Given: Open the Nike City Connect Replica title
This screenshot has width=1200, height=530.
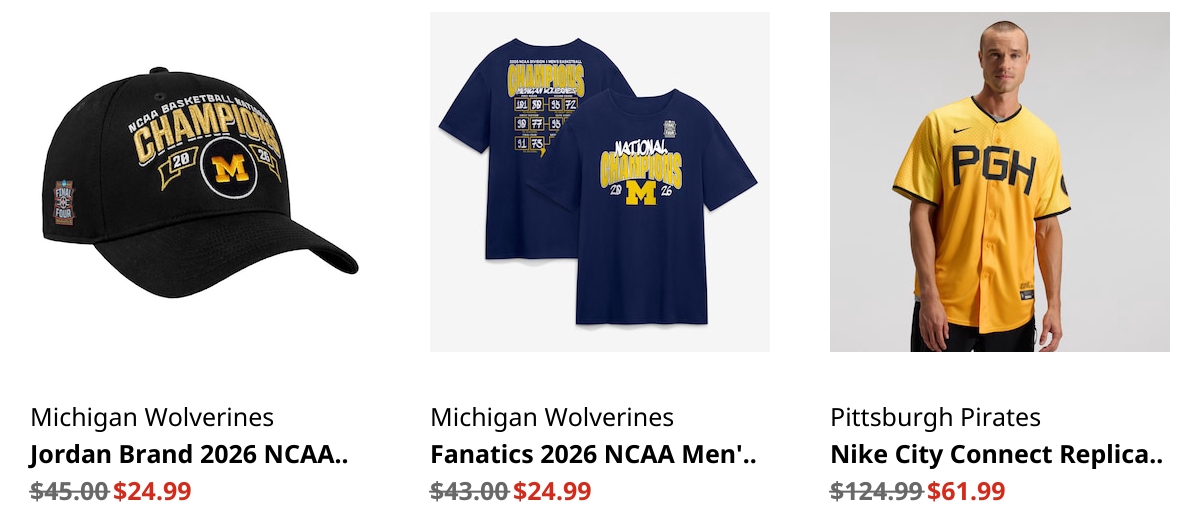Looking at the screenshot, I should click(x=997, y=455).
